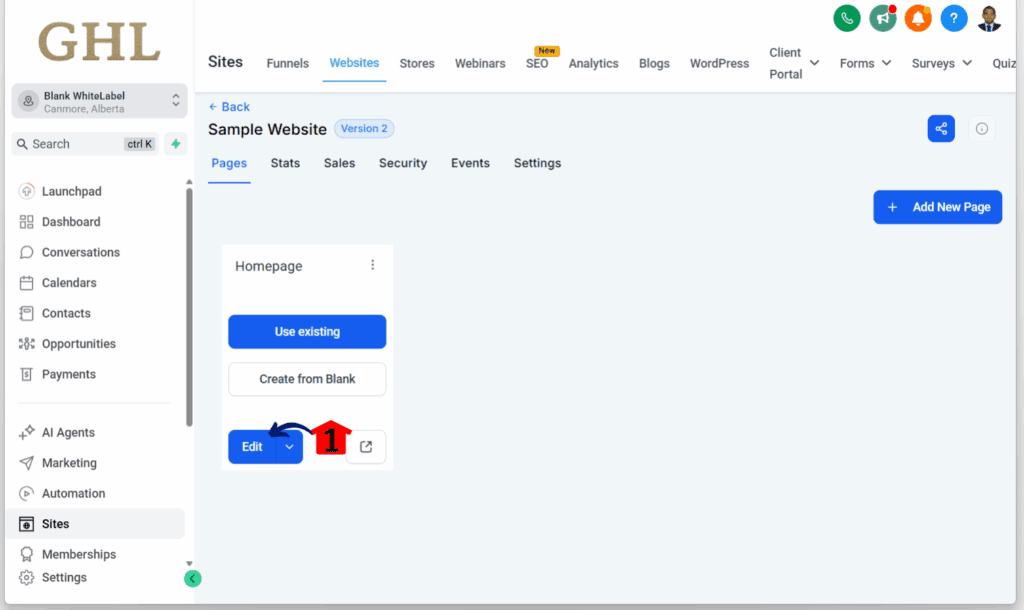The image size is (1024, 610).
Task: Switch to the Sales sub-tab
Action: [340, 163]
